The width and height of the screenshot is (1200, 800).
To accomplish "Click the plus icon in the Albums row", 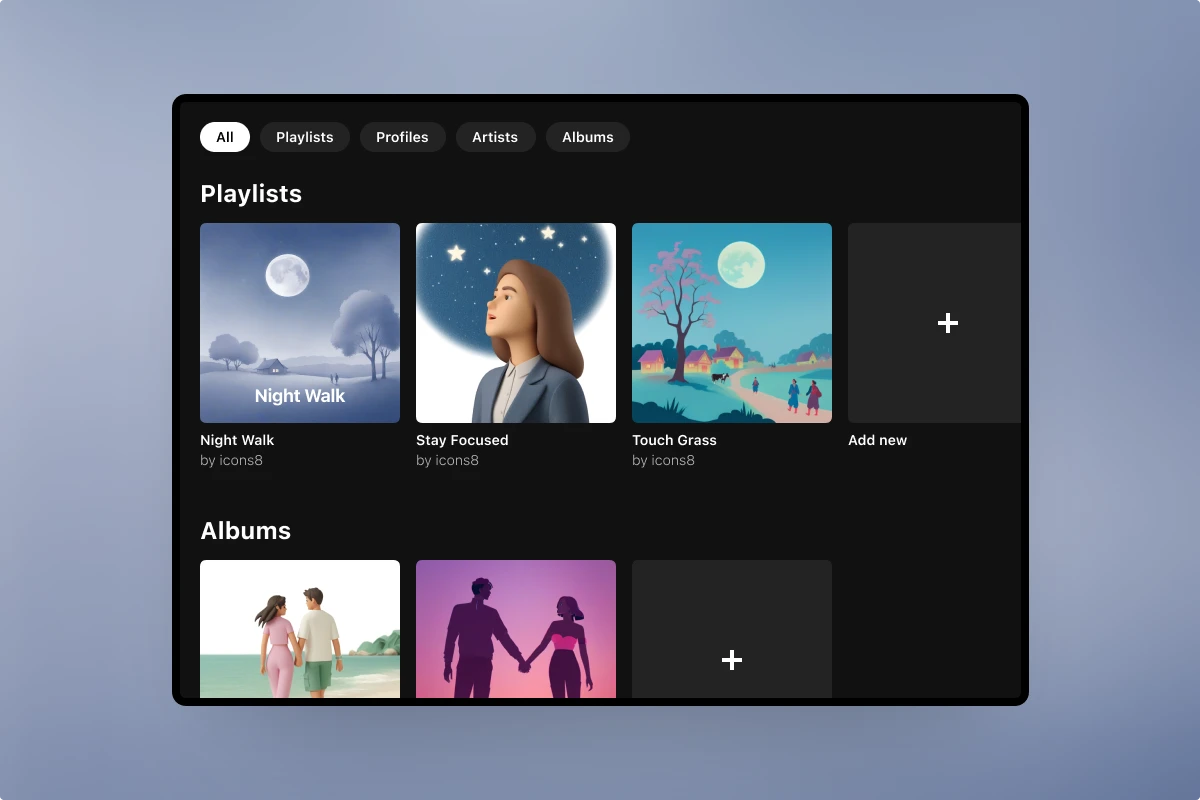I will tap(732, 660).
